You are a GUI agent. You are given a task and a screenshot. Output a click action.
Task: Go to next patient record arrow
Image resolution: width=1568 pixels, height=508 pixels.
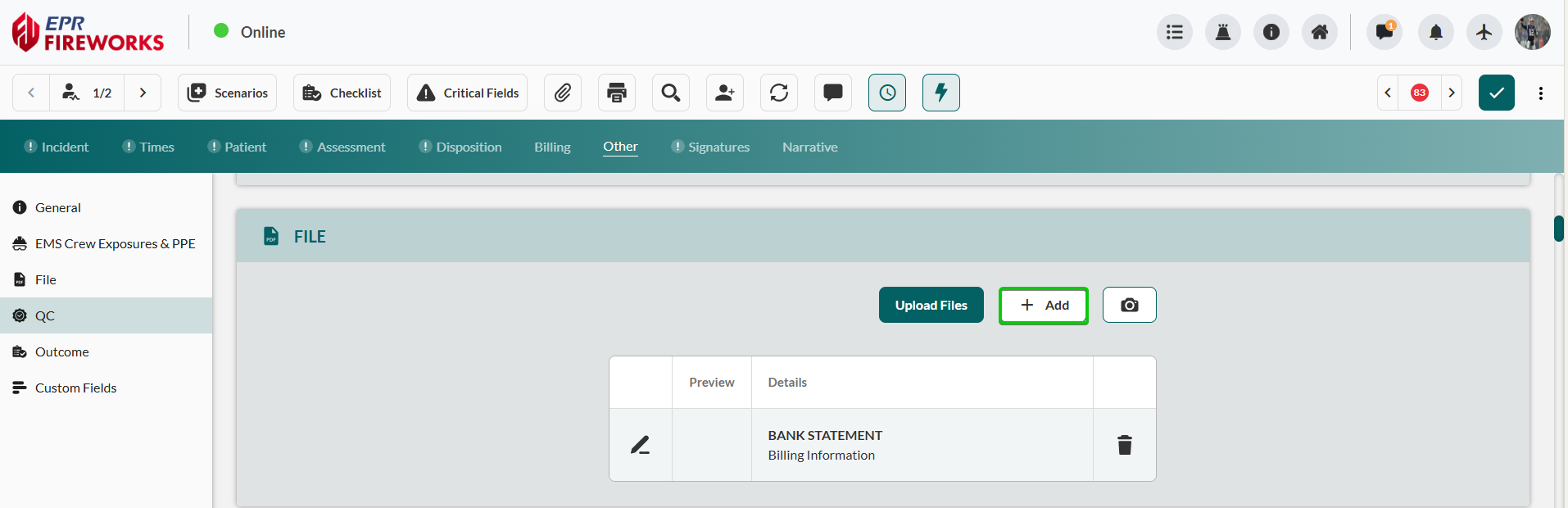tap(143, 93)
